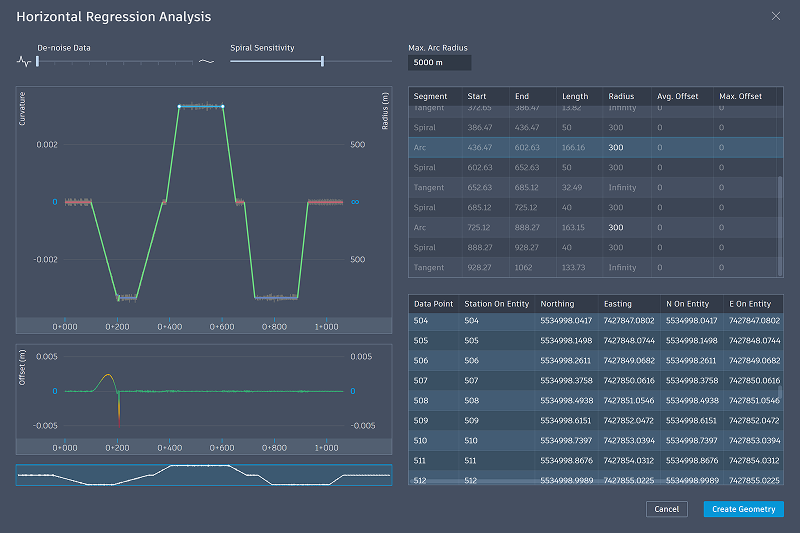Select the Spiral row starting 685.12
This screenshot has height=533, width=800.
click(595, 208)
